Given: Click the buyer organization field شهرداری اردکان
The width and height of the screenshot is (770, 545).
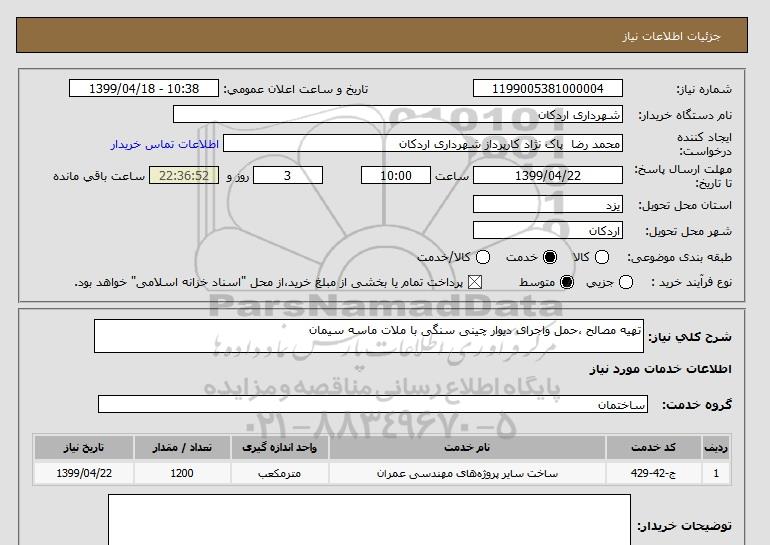Looking at the screenshot, I should (x=398, y=115).
